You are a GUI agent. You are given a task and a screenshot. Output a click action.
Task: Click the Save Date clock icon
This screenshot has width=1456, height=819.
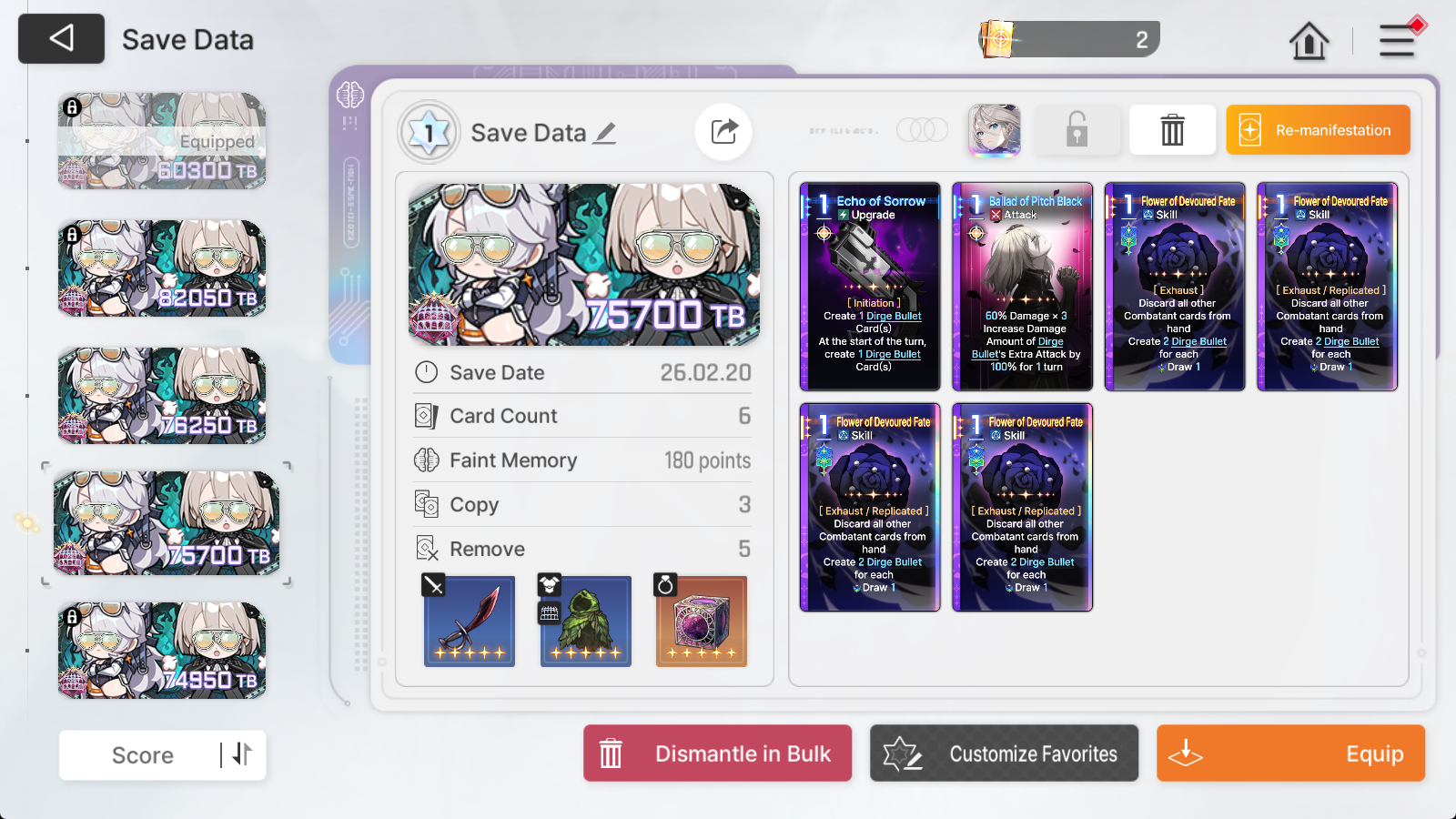coord(427,372)
